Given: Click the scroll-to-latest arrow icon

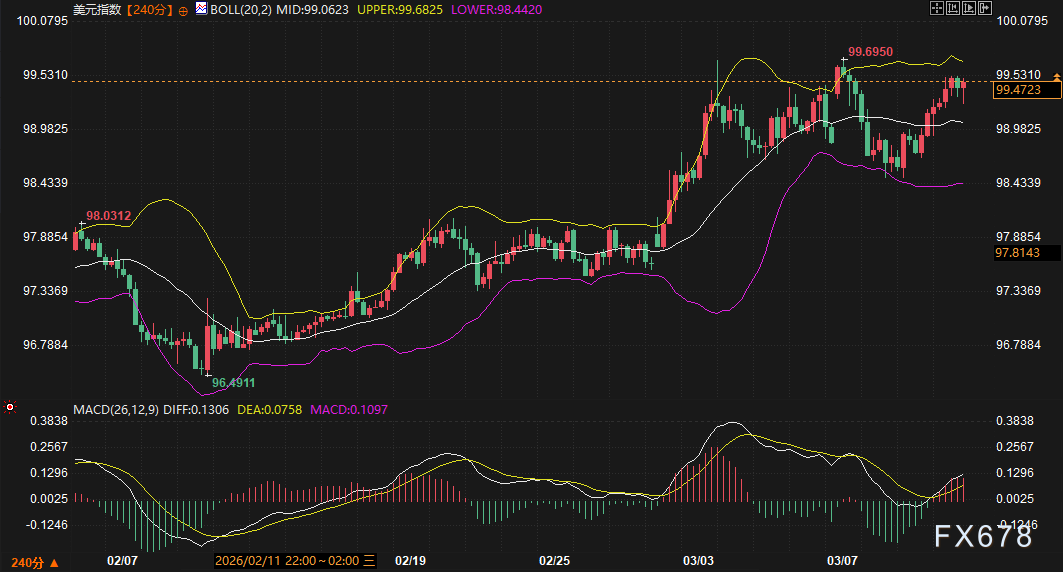Looking at the screenshot, I should 985,9.
